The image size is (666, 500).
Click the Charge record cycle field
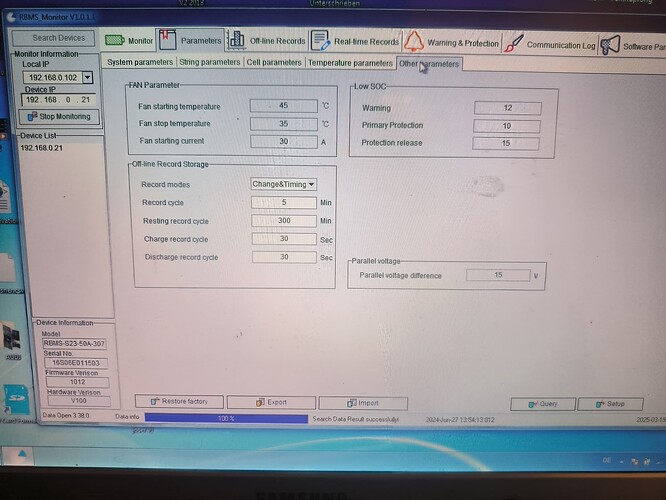[284, 239]
